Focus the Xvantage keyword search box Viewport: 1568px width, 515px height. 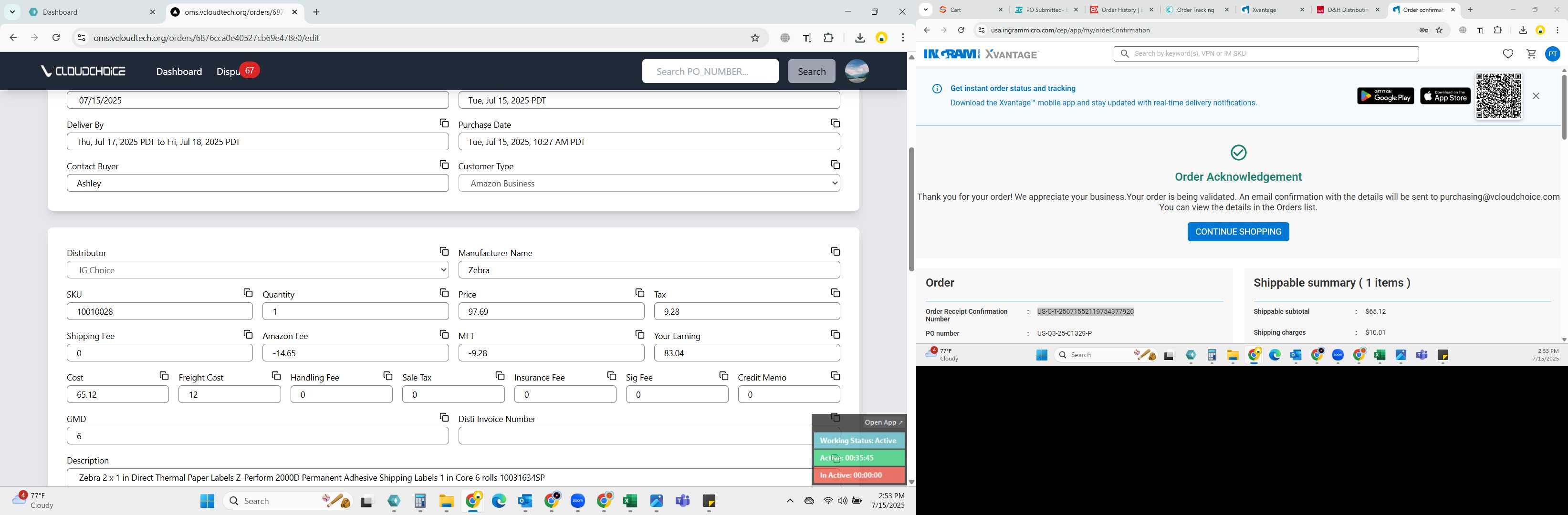click(1266, 53)
